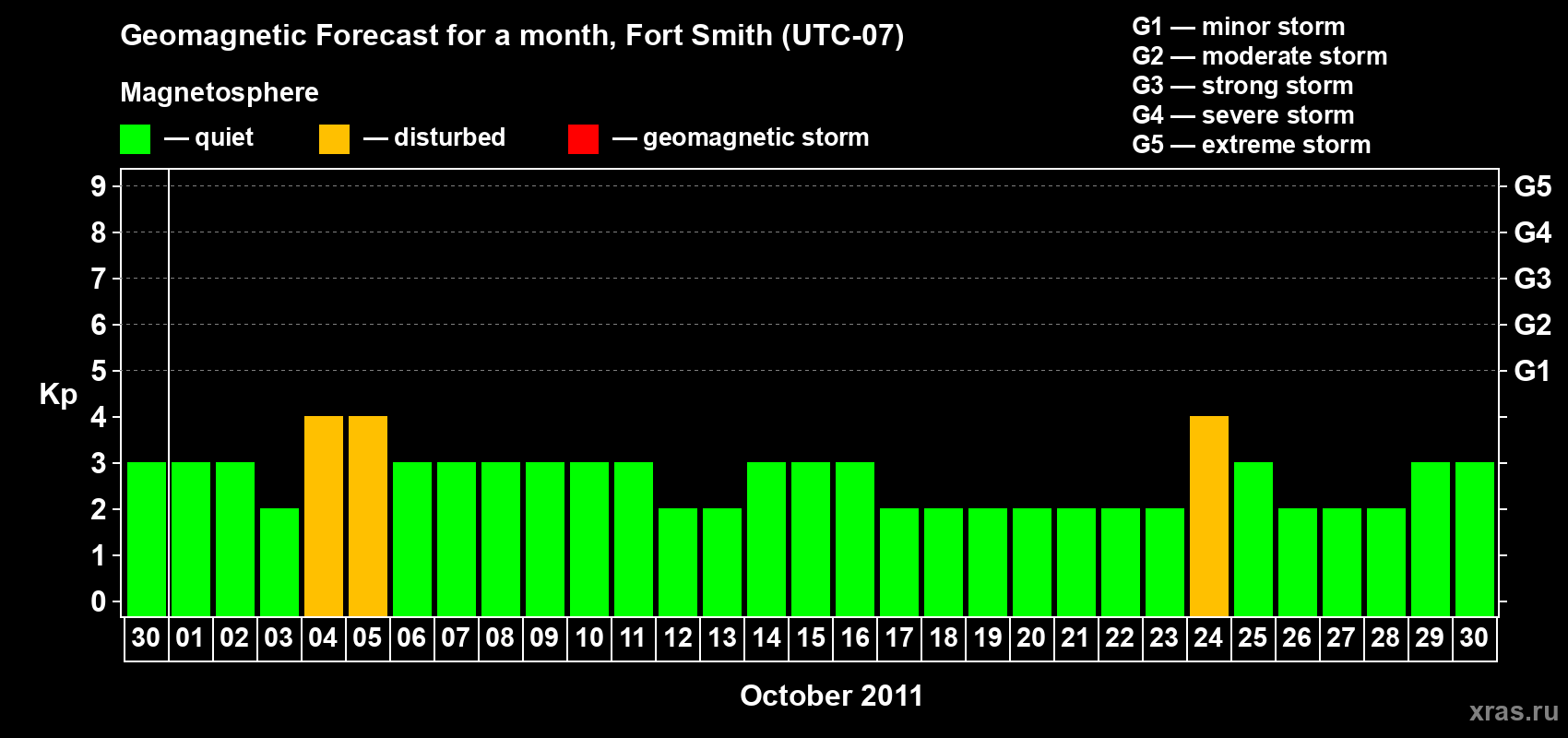The height and width of the screenshot is (738, 1568).
Task: Click the date label 04
Action: [323, 637]
